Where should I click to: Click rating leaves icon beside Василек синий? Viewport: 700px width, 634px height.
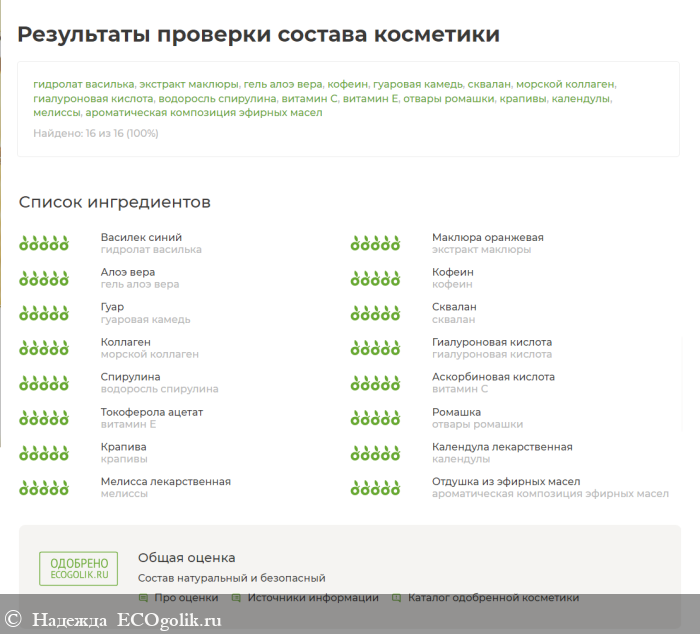pyautogui.click(x=44, y=243)
